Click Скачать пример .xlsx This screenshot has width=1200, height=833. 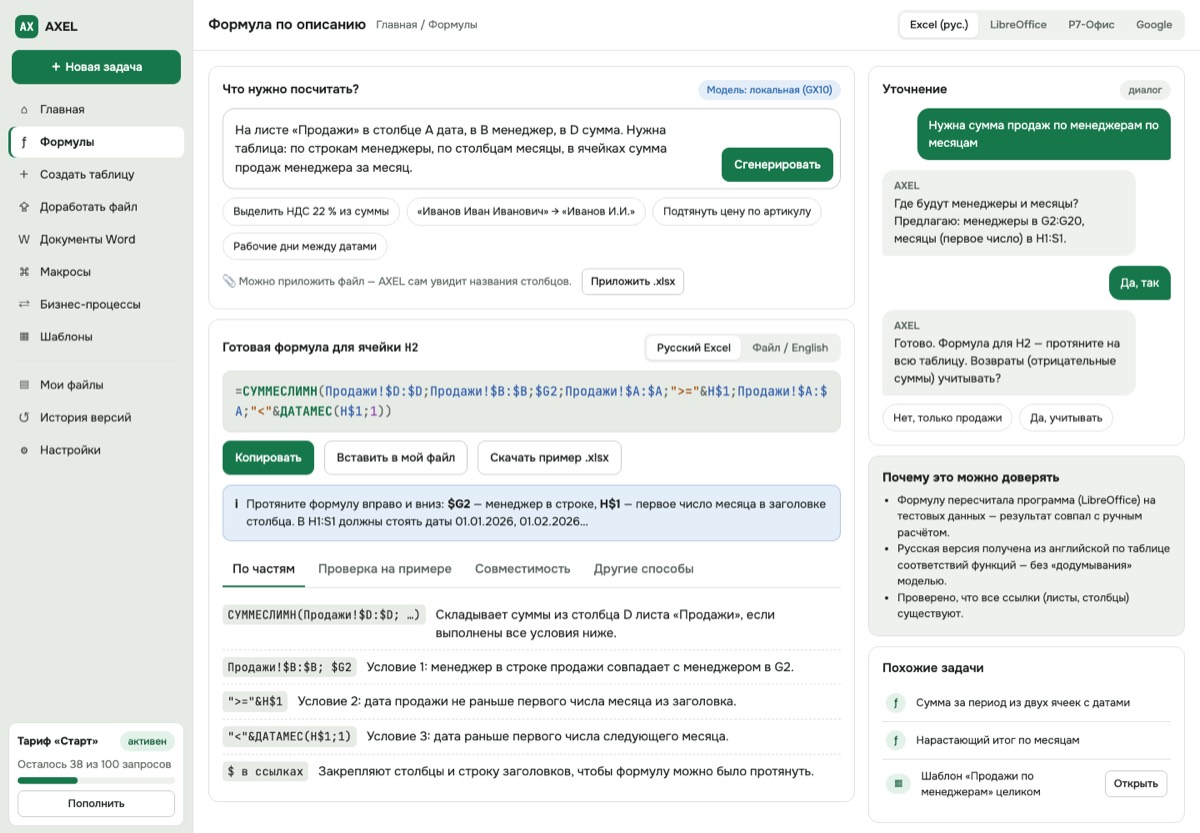[x=549, y=457]
